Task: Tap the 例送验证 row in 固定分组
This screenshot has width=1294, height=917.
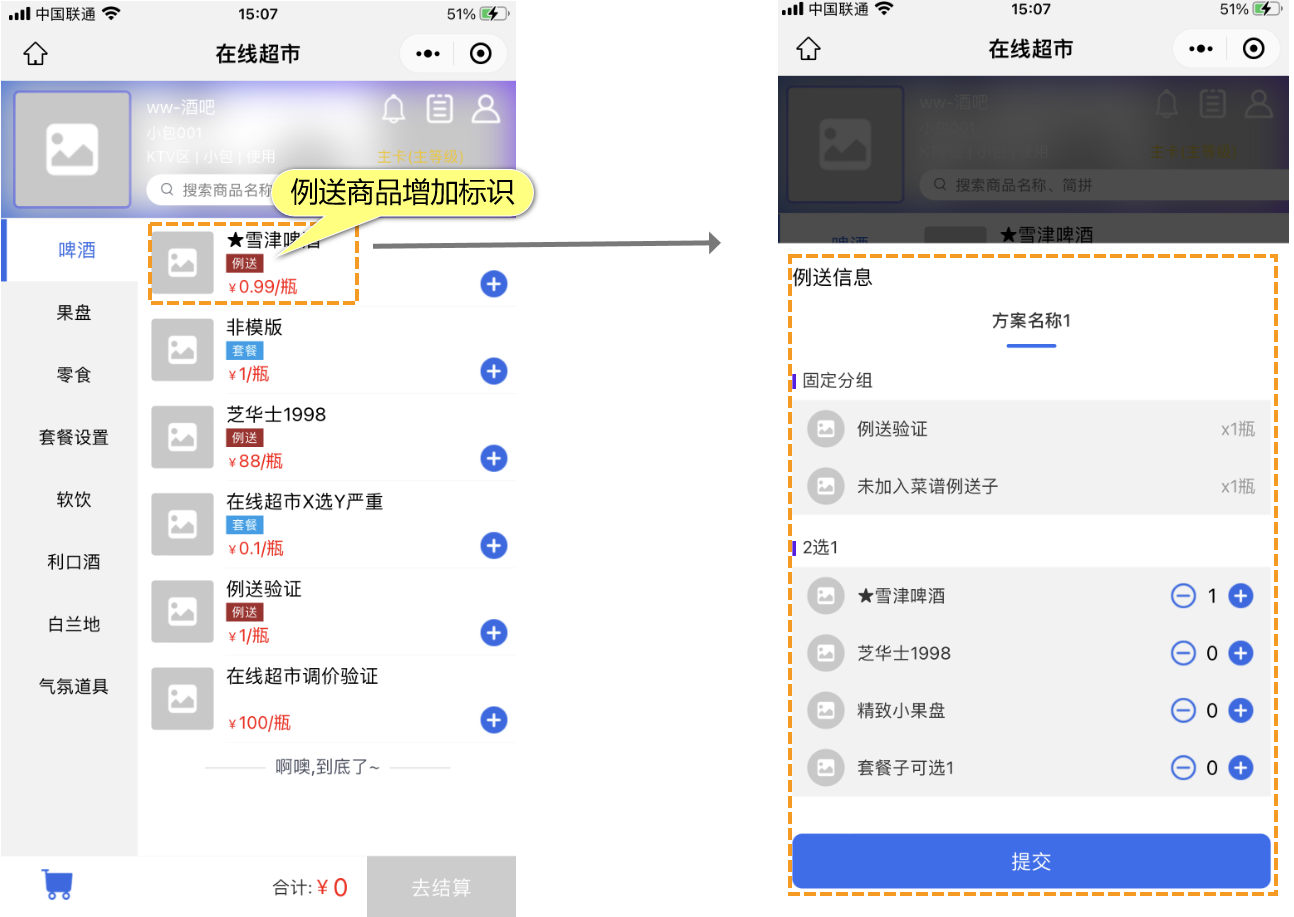Action: click(1031, 429)
